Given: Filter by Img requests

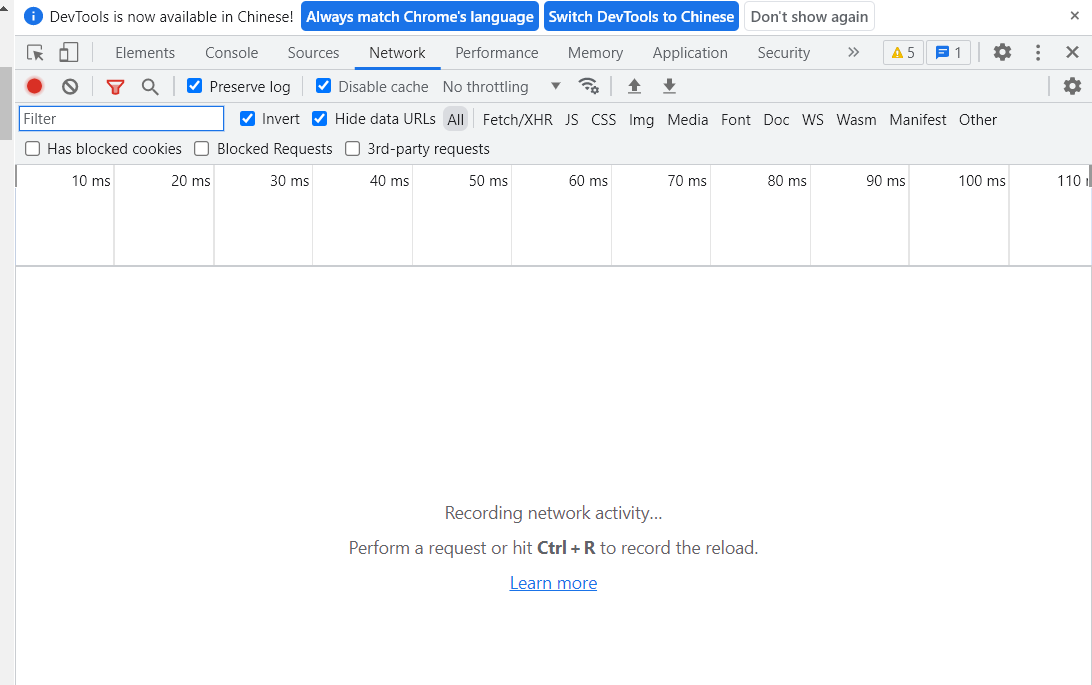Looking at the screenshot, I should [641, 119].
